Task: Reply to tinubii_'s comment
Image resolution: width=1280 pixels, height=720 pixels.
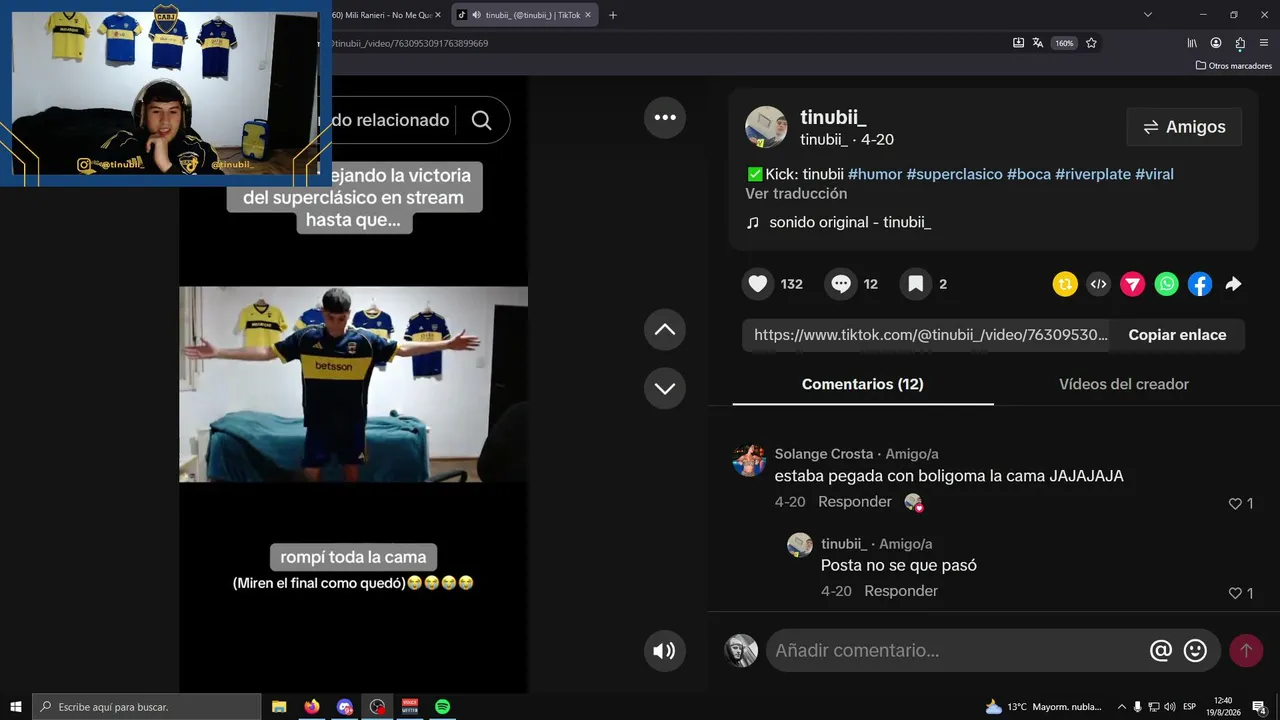Action: point(901,591)
